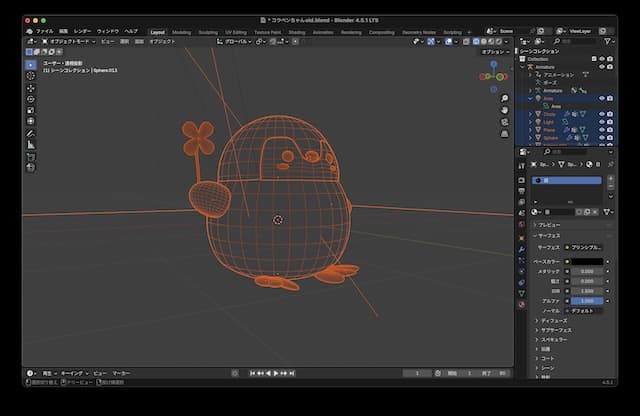Toggle eye icon for Area light
640x416 pixels.
(602, 98)
